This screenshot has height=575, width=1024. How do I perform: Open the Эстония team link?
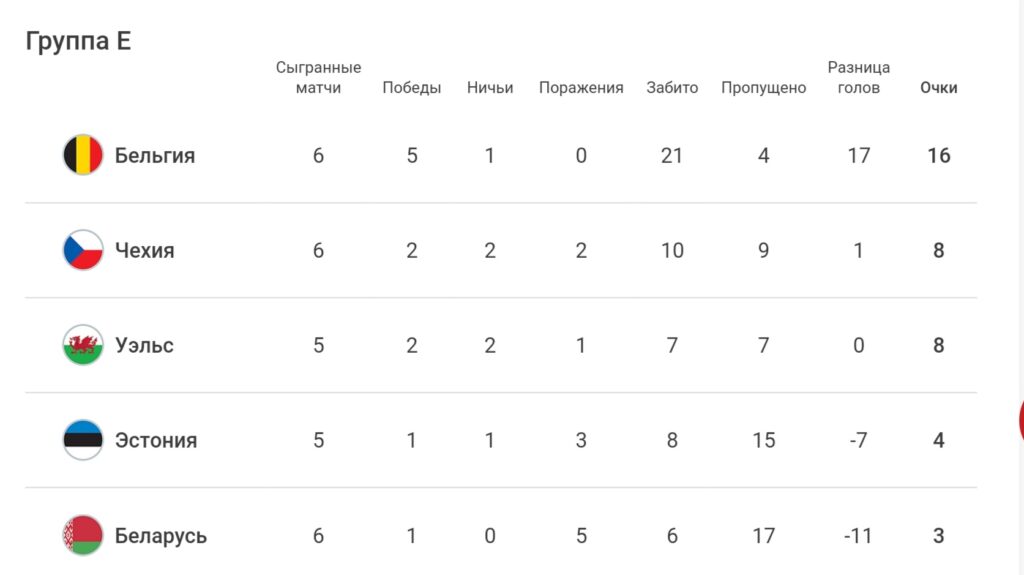156,440
